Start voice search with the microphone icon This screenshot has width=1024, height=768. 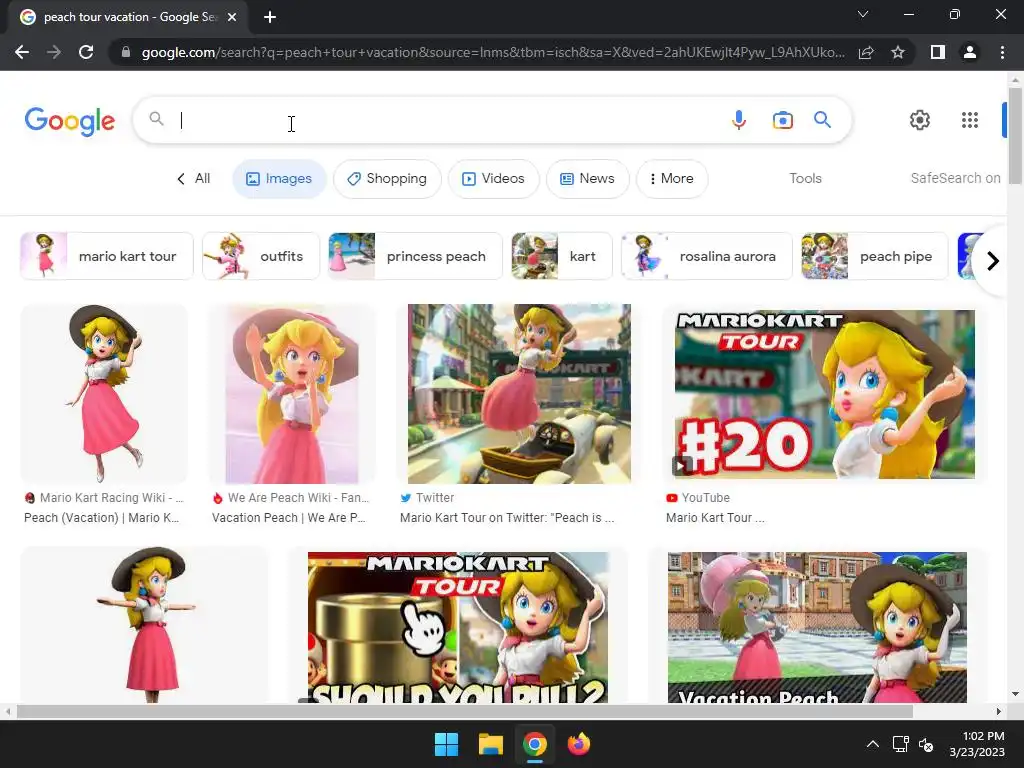click(739, 120)
